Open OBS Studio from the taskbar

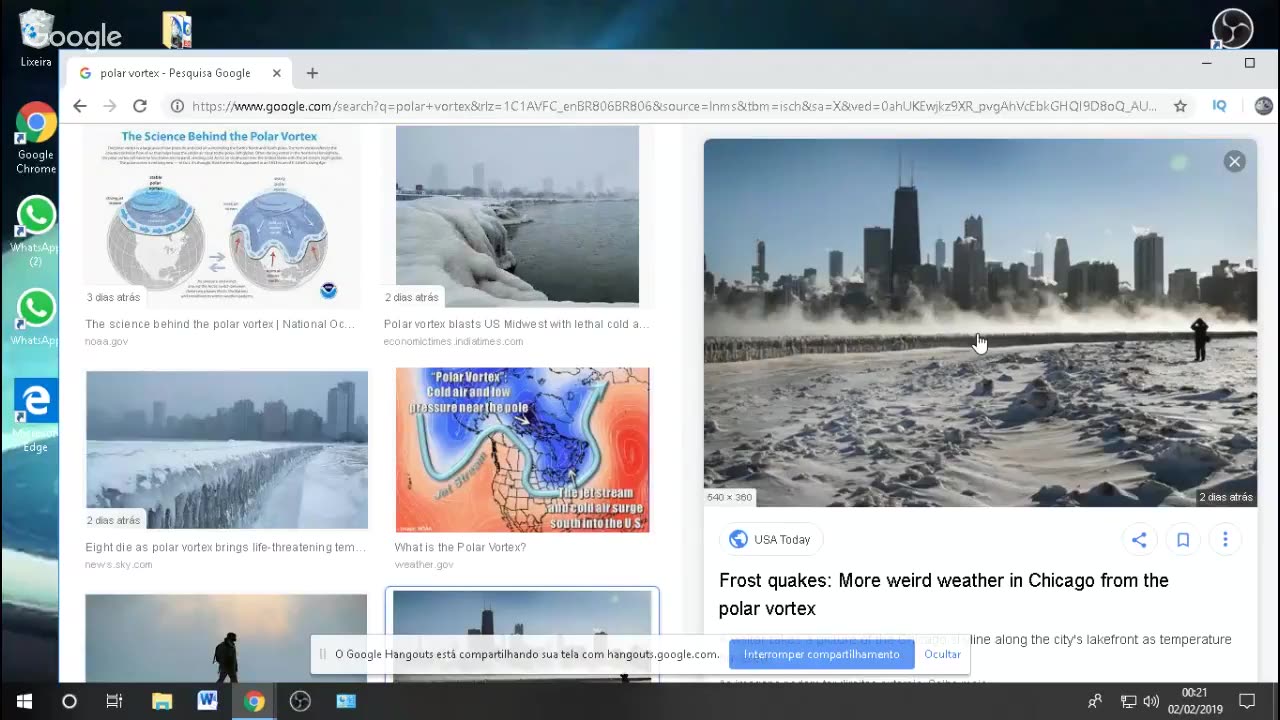click(x=300, y=701)
